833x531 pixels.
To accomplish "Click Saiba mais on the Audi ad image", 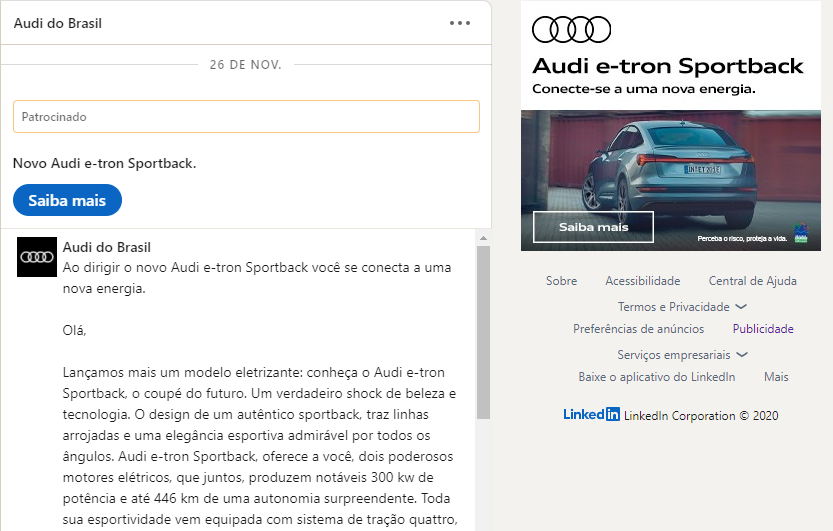I will pos(593,227).
